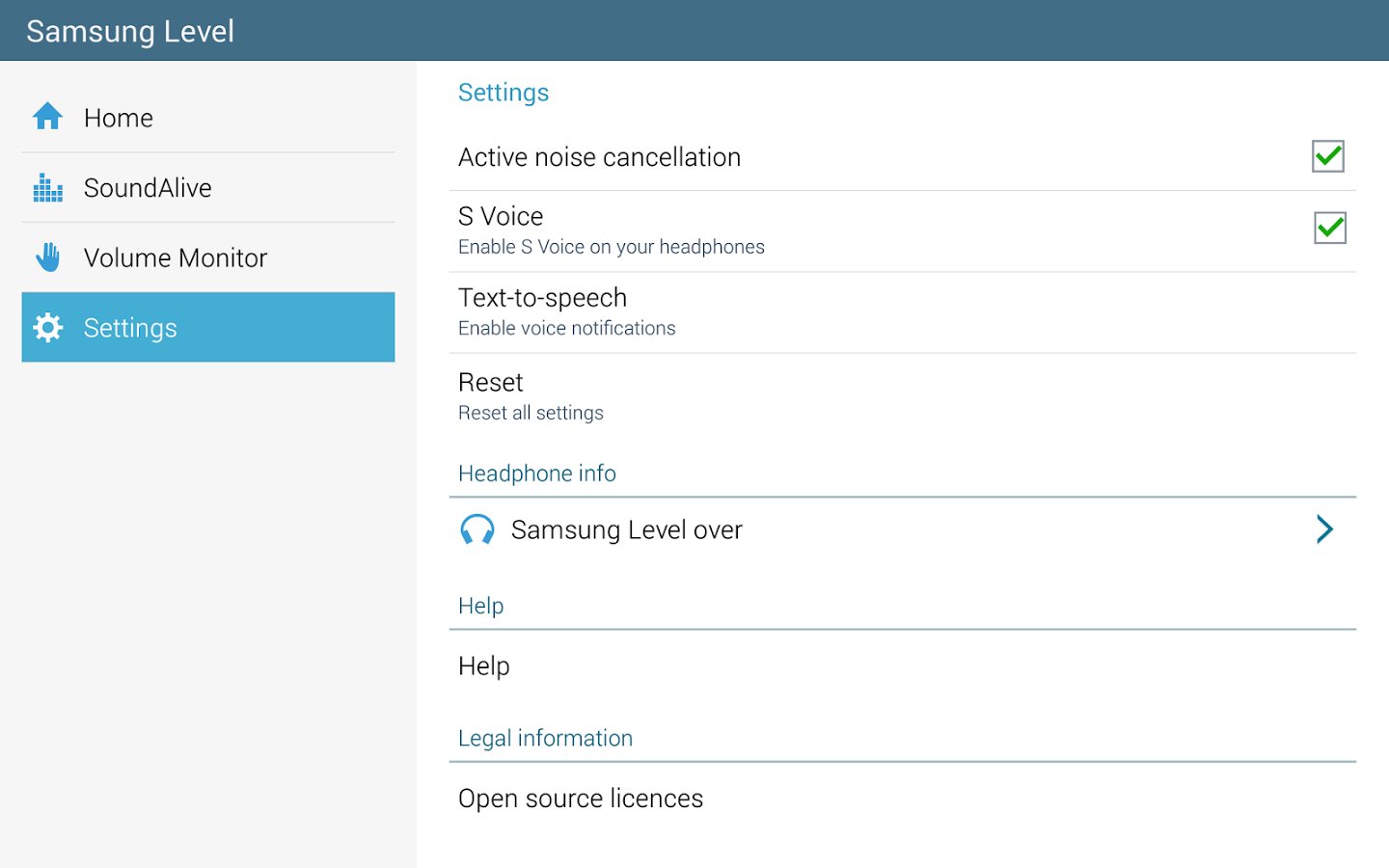
Task: Expand Samsung Level over chevron arrow
Action: (x=1324, y=529)
